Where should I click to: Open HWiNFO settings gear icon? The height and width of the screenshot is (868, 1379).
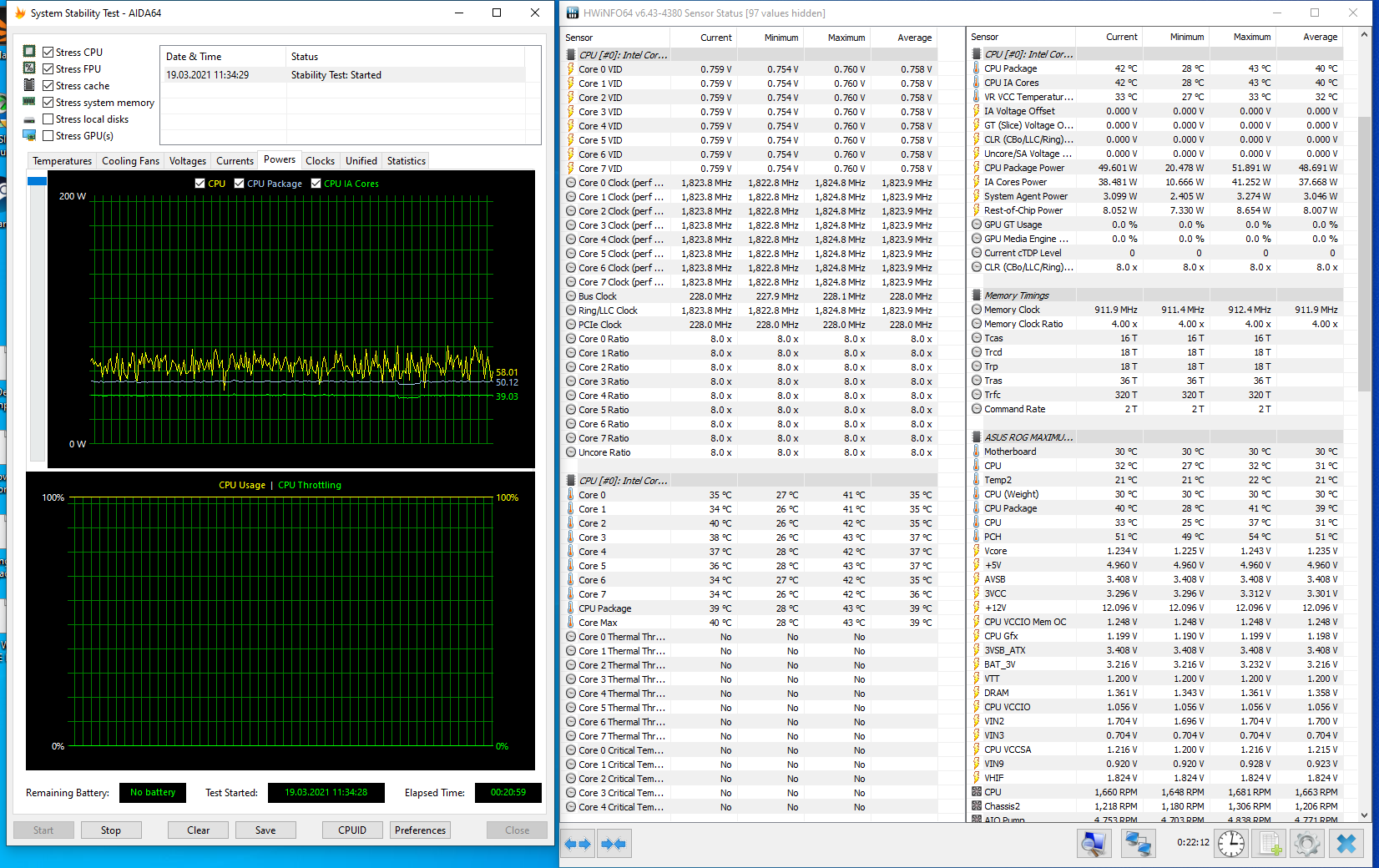[x=1307, y=844]
